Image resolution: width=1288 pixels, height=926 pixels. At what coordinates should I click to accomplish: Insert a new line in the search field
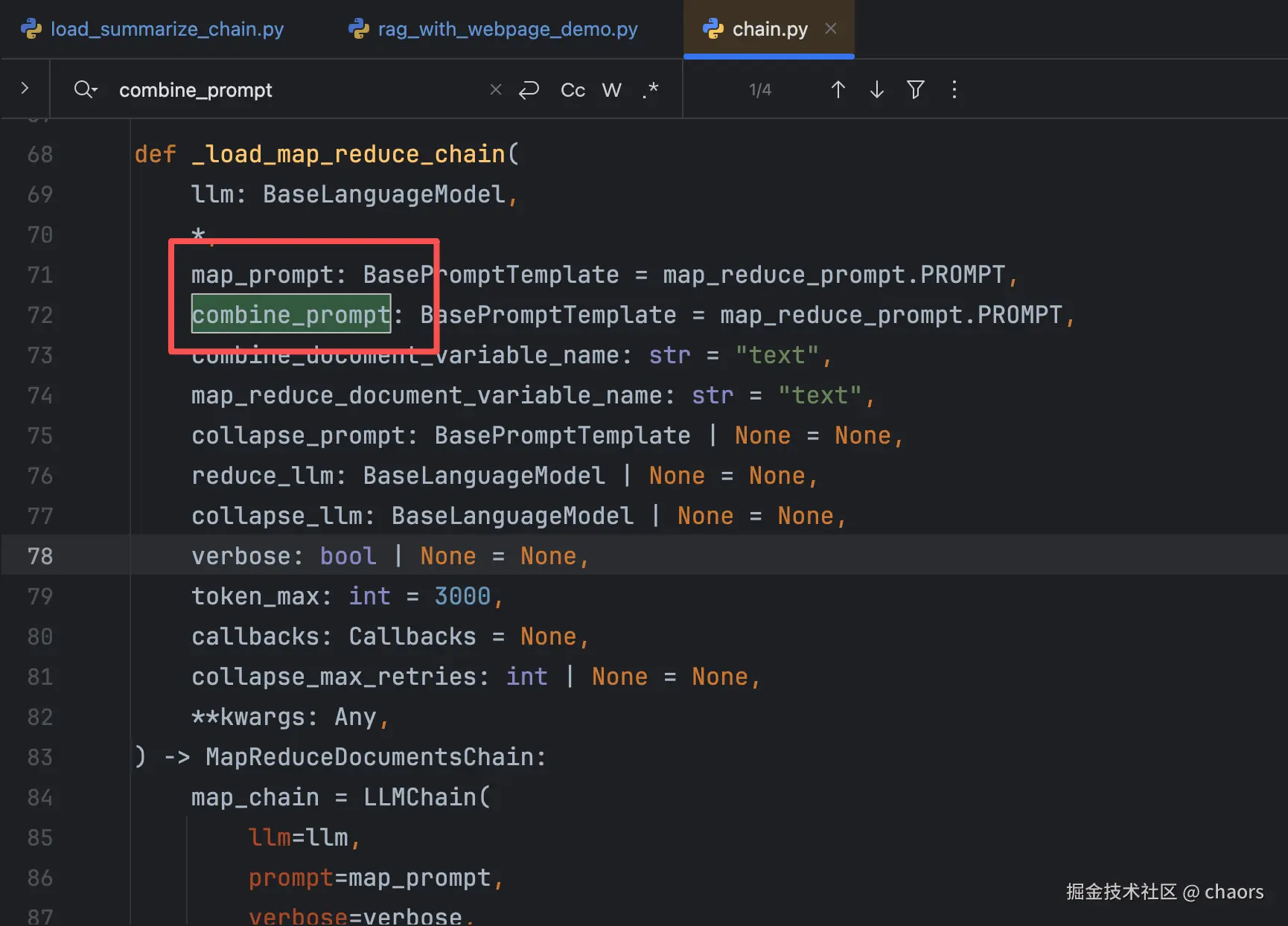[x=529, y=90]
